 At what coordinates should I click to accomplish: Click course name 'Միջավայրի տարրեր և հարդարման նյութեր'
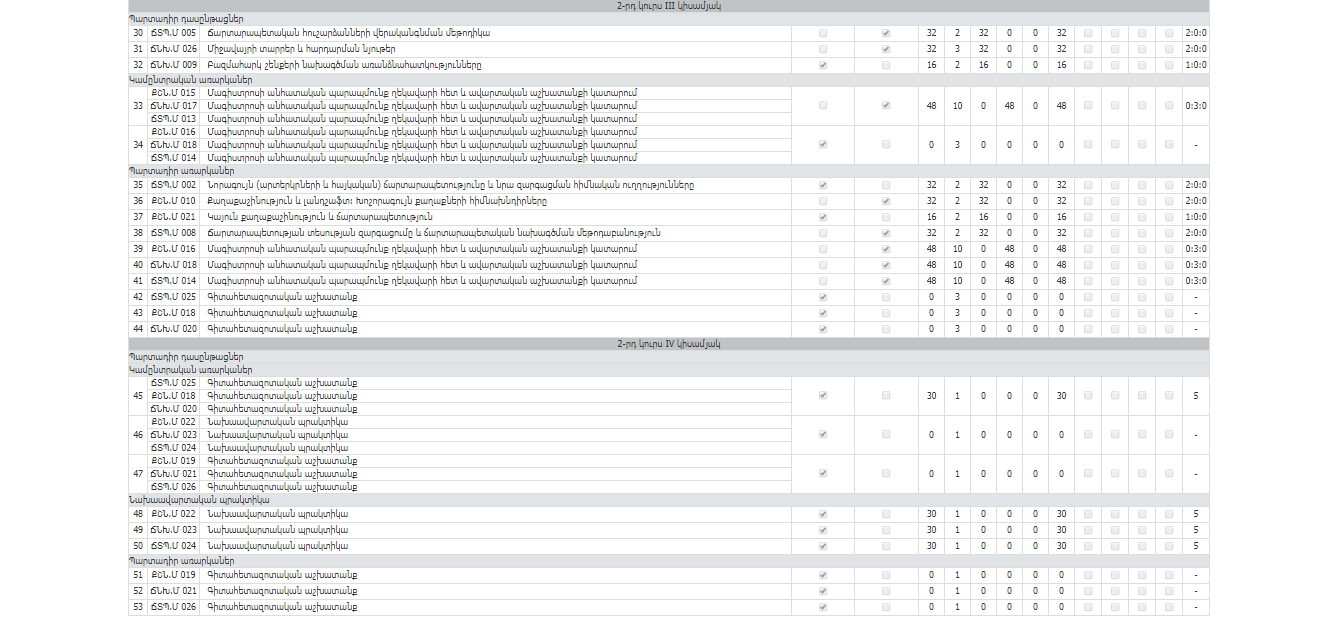(300, 49)
